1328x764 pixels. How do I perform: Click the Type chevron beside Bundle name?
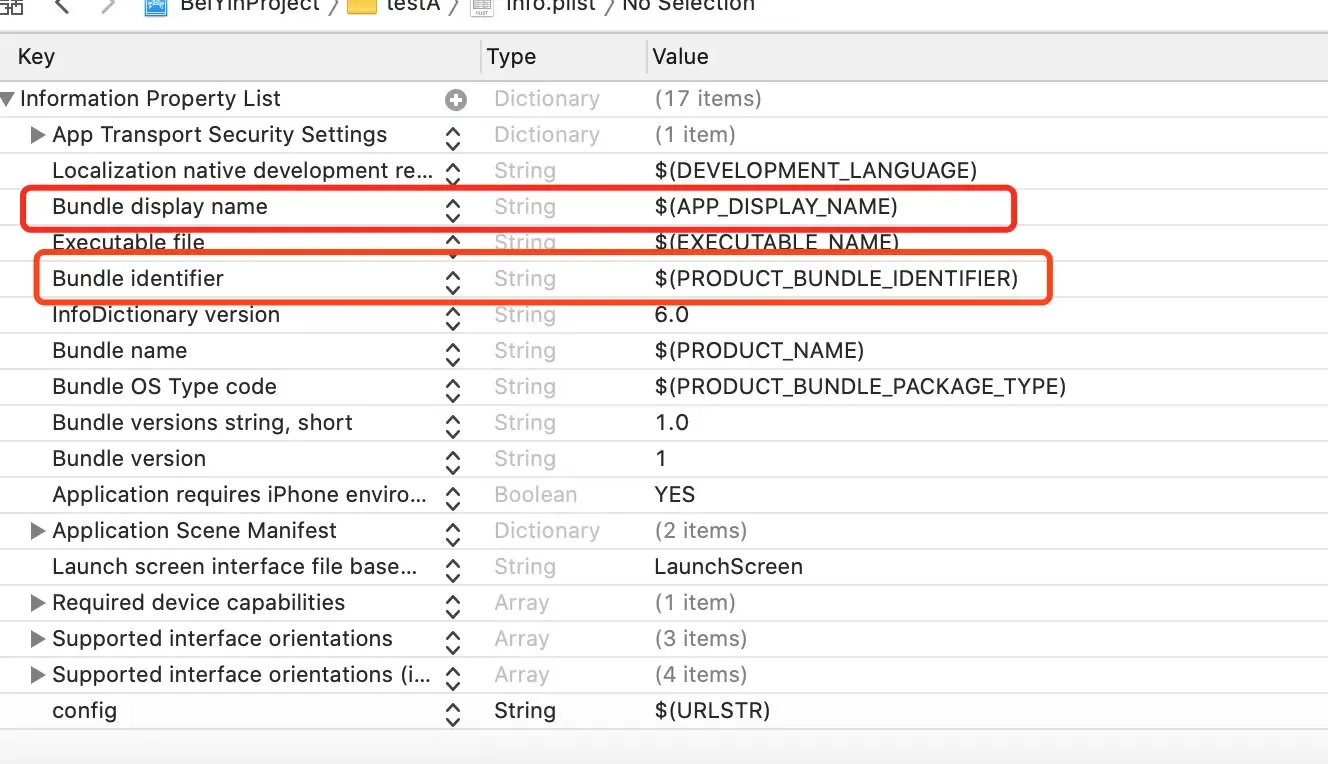(x=453, y=350)
